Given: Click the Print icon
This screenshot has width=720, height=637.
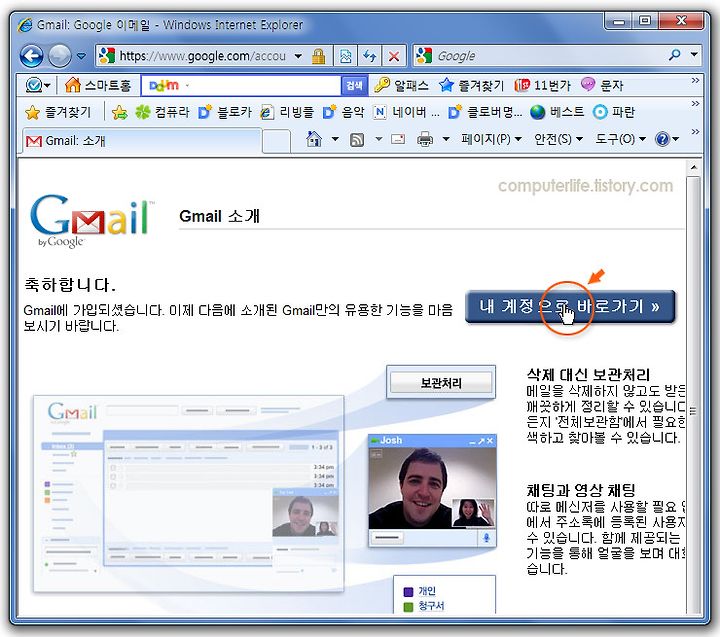Looking at the screenshot, I should (425, 139).
